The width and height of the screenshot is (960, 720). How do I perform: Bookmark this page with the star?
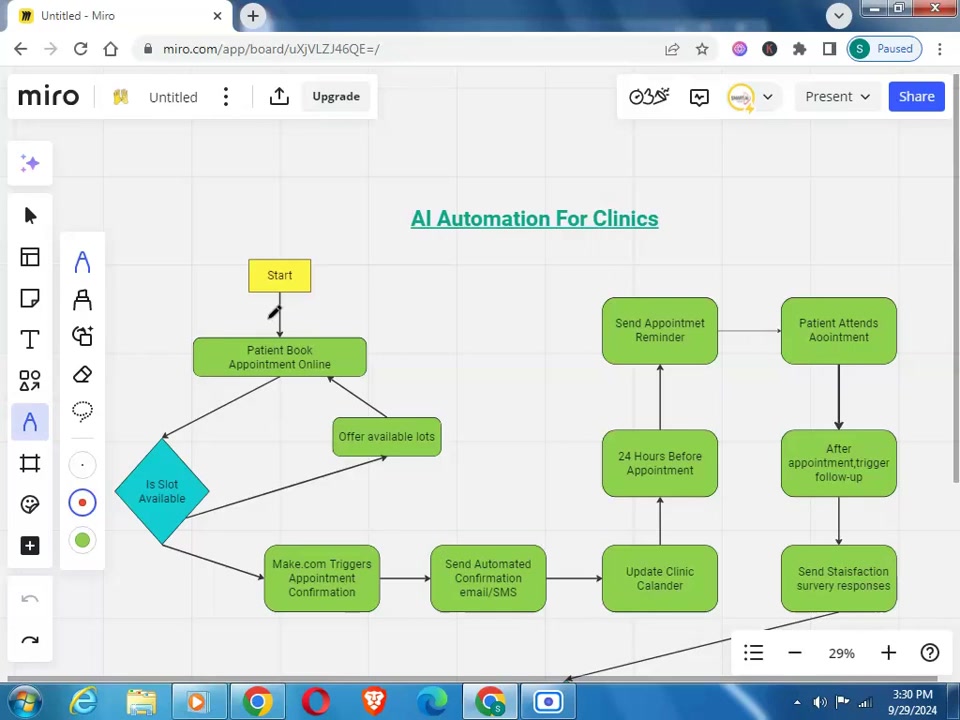click(702, 49)
